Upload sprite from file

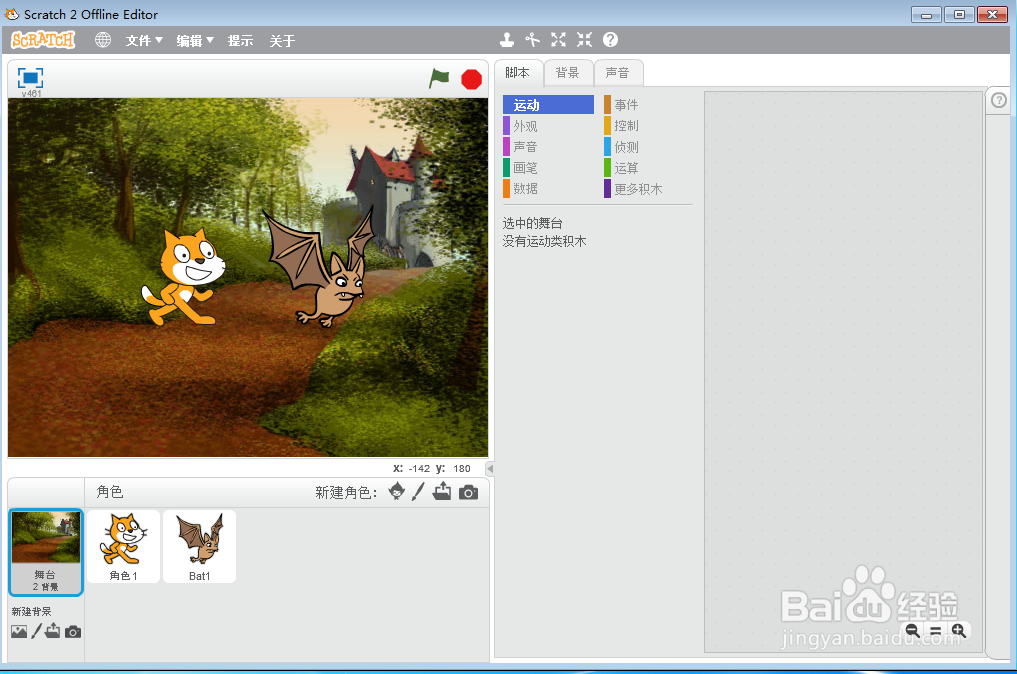pyautogui.click(x=442, y=492)
